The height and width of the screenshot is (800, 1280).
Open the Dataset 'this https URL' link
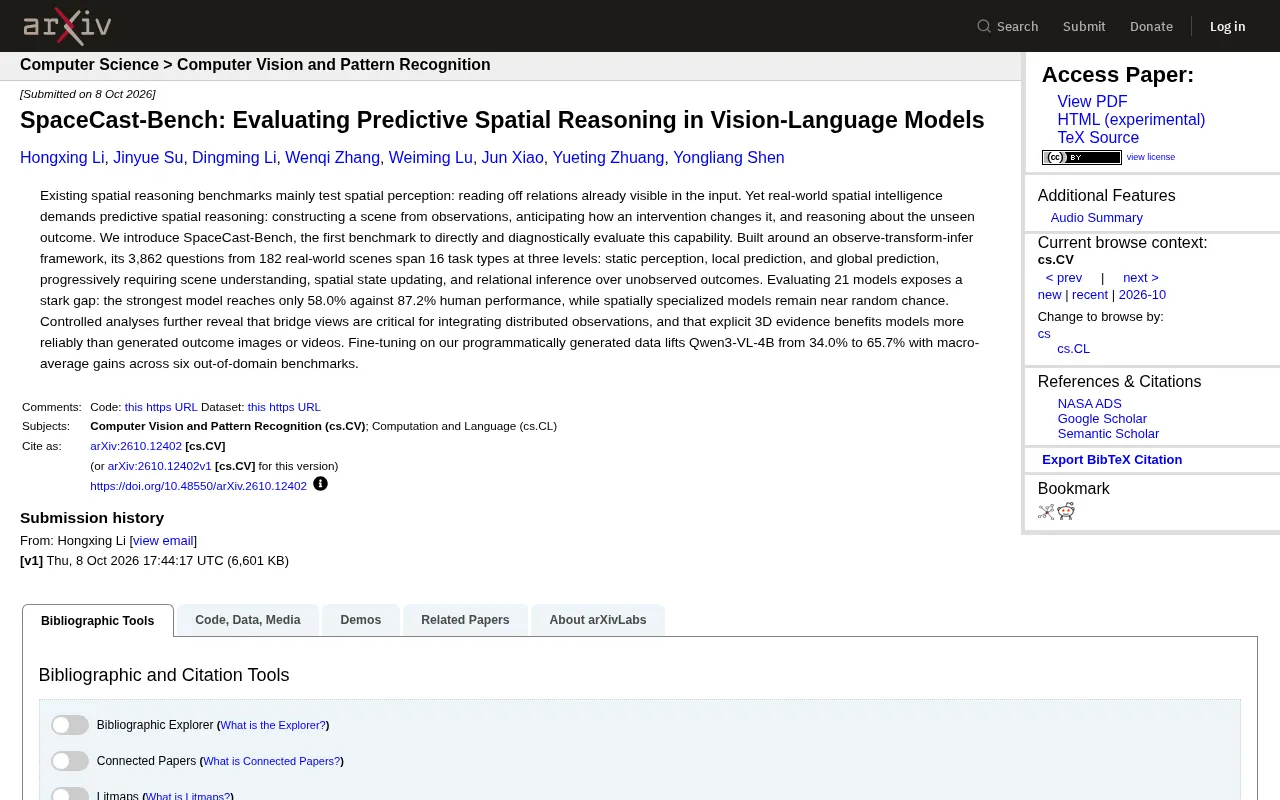pyautogui.click(x=284, y=407)
